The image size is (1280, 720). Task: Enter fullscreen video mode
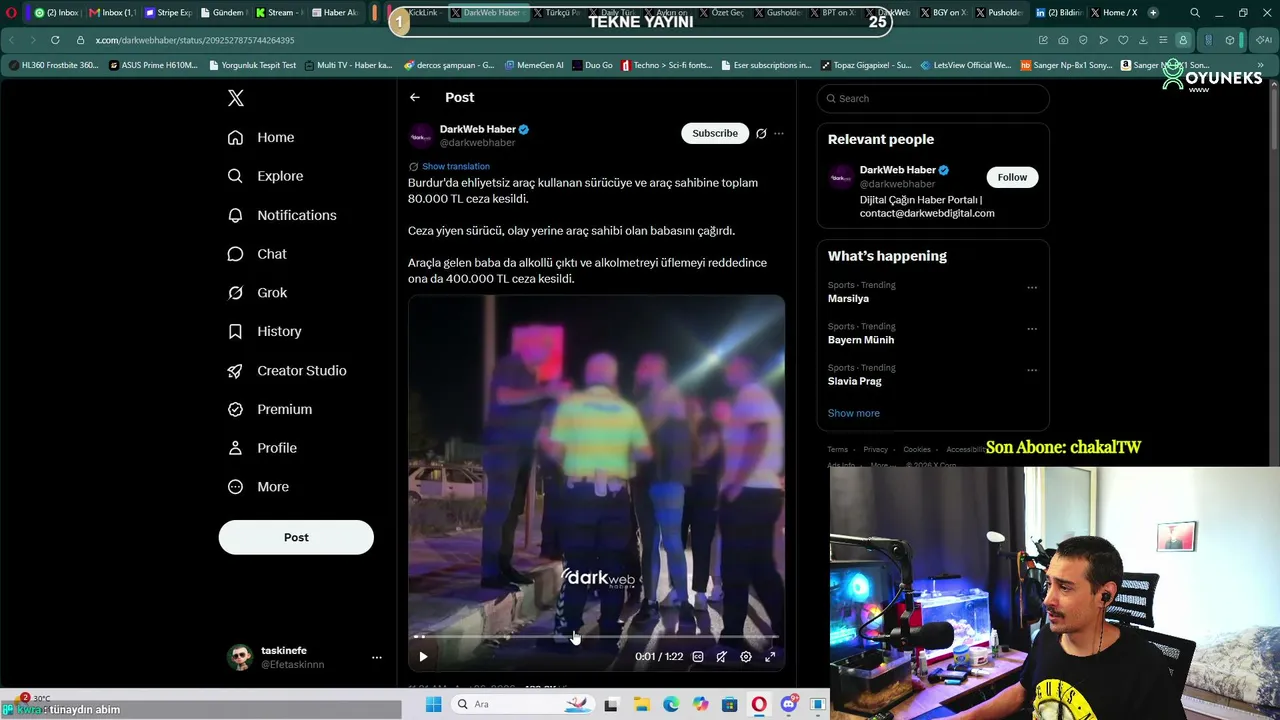point(770,657)
